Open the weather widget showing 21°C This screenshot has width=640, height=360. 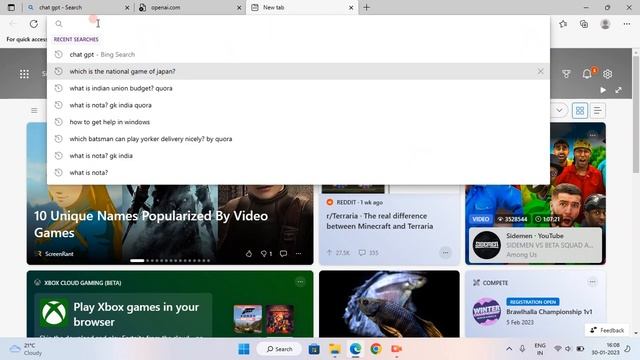point(26,349)
